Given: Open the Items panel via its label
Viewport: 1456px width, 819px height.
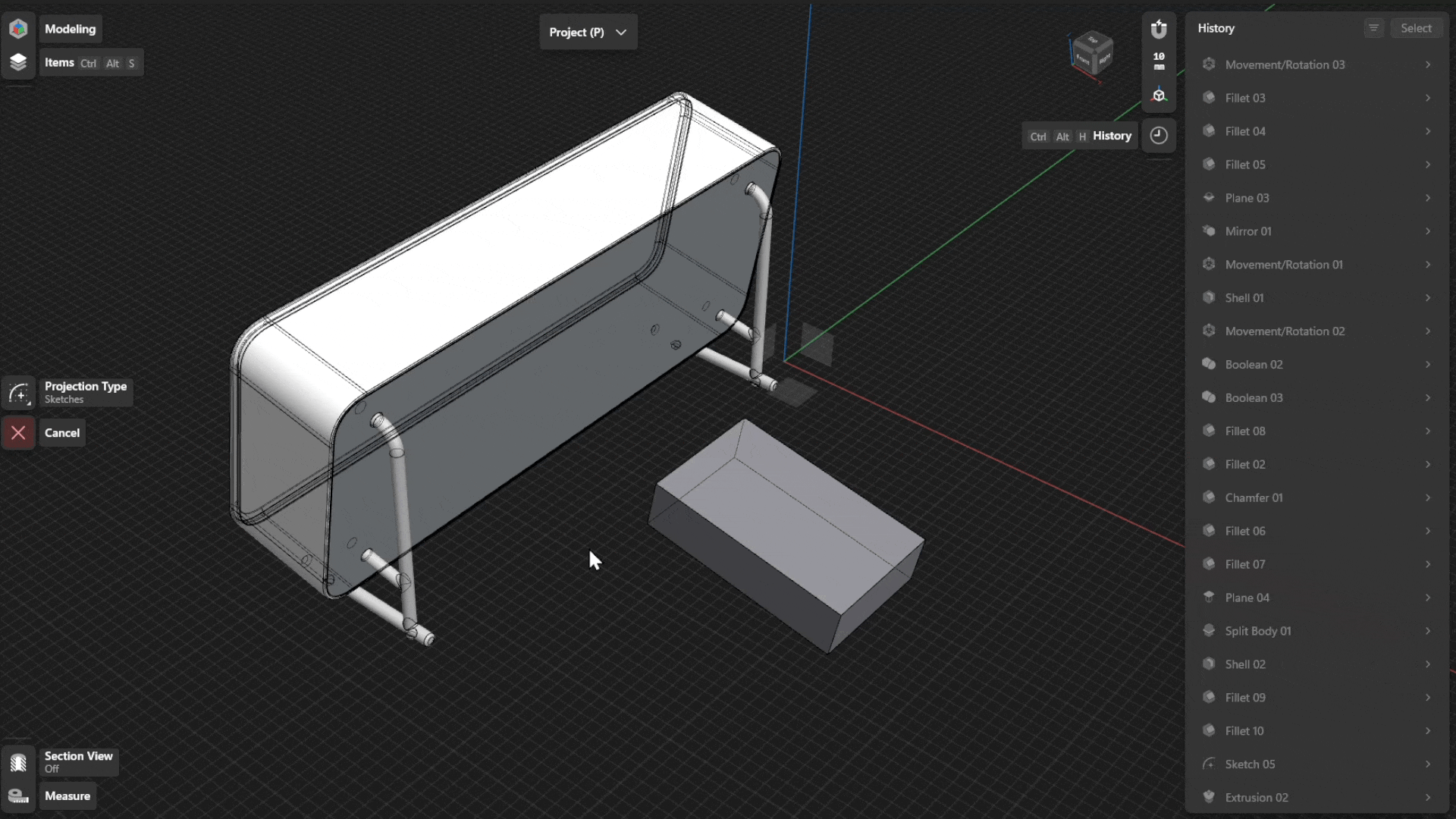Looking at the screenshot, I should click(x=58, y=62).
